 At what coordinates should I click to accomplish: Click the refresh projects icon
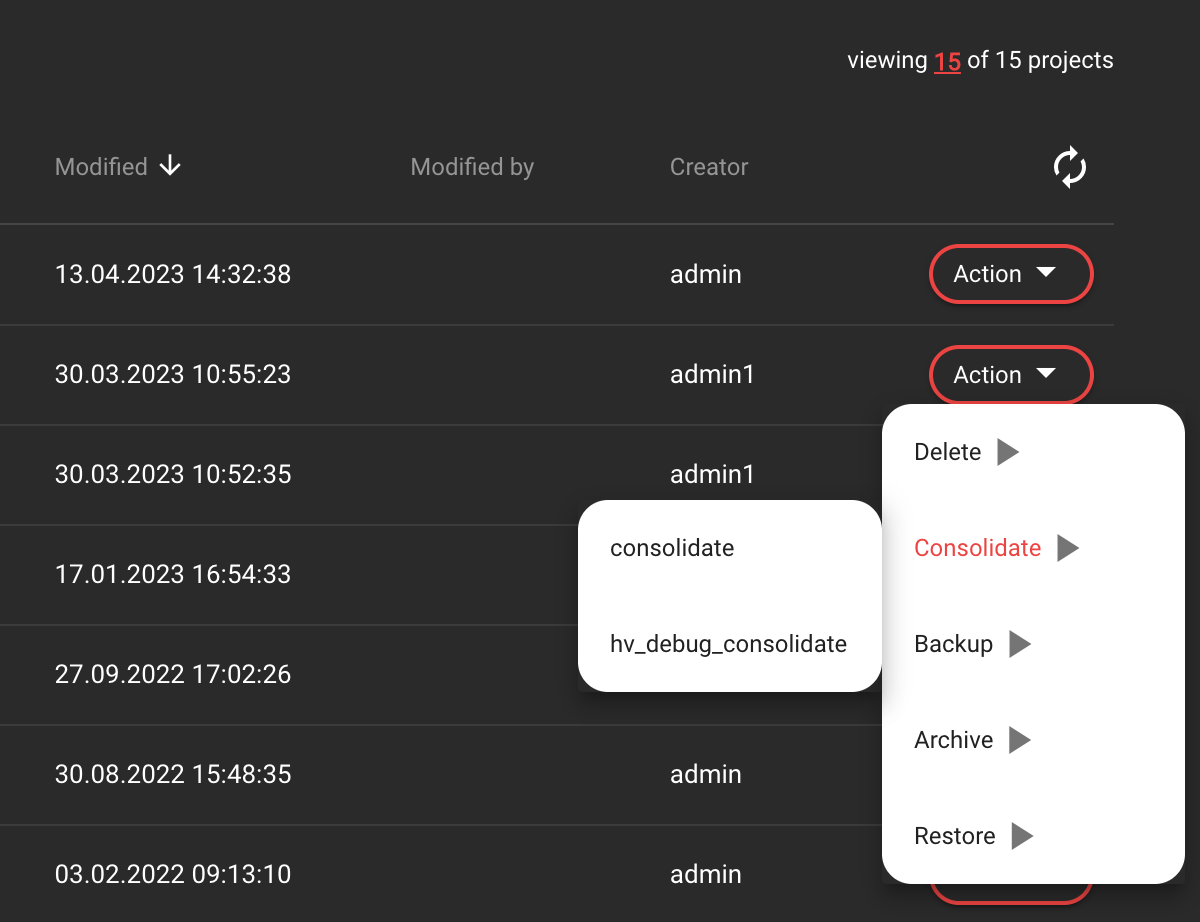1069,167
